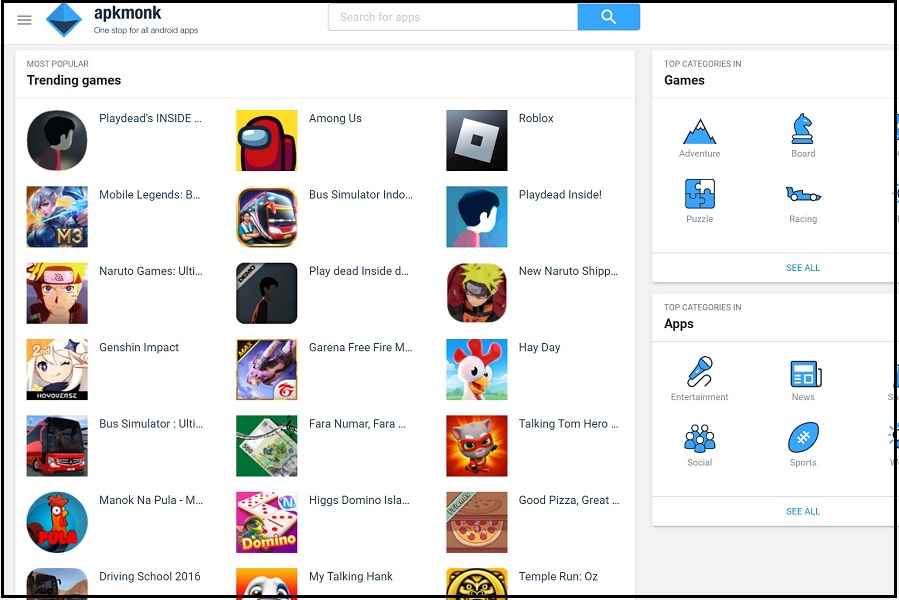Open the Playdead Inside! blue icon
899x600 pixels.
pos(476,217)
